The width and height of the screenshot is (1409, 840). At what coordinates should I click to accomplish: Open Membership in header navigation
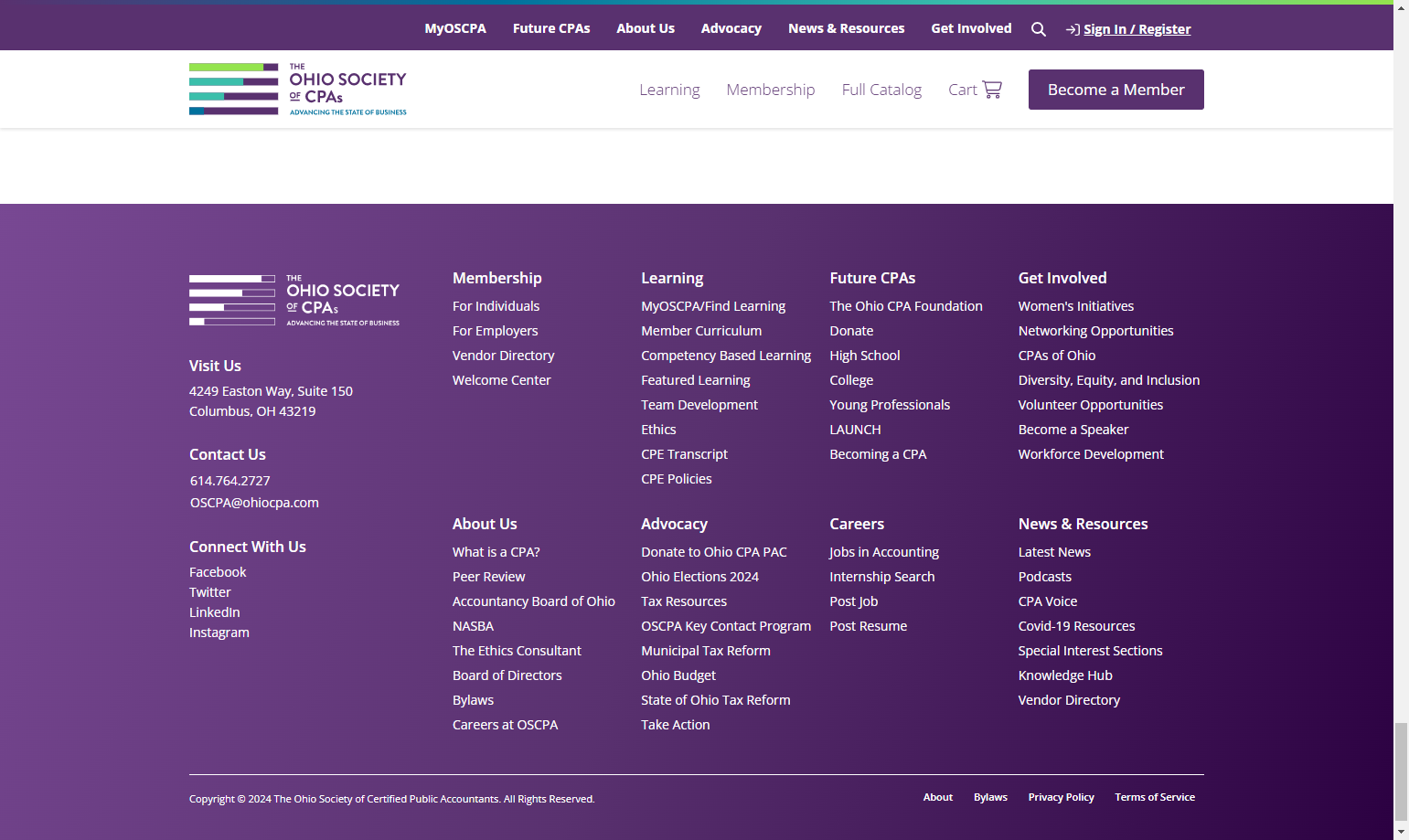point(771,90)
